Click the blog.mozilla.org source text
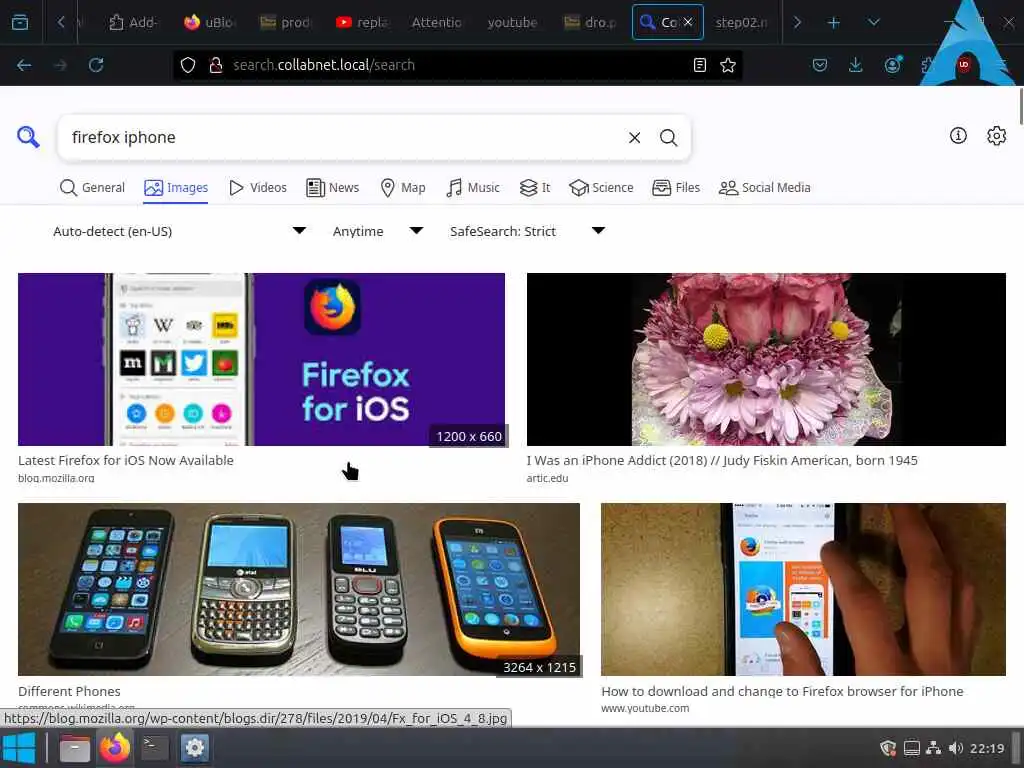1024x768 pixels. (56, 478)
